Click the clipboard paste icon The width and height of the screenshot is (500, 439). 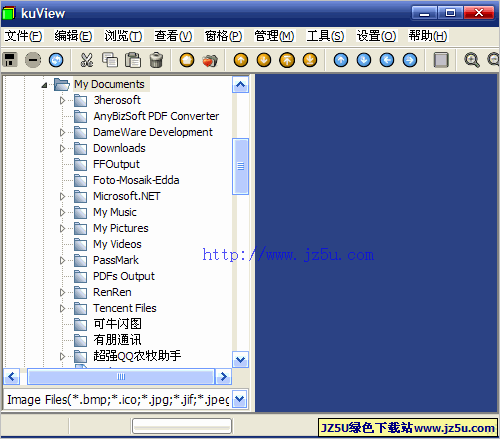pos(133,60)
